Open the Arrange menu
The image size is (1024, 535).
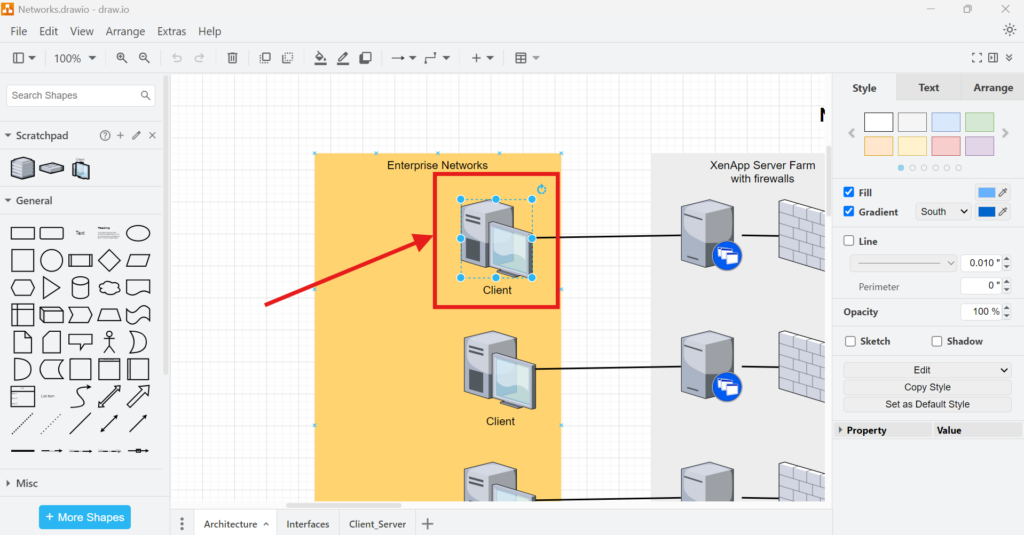click(125, 31)
